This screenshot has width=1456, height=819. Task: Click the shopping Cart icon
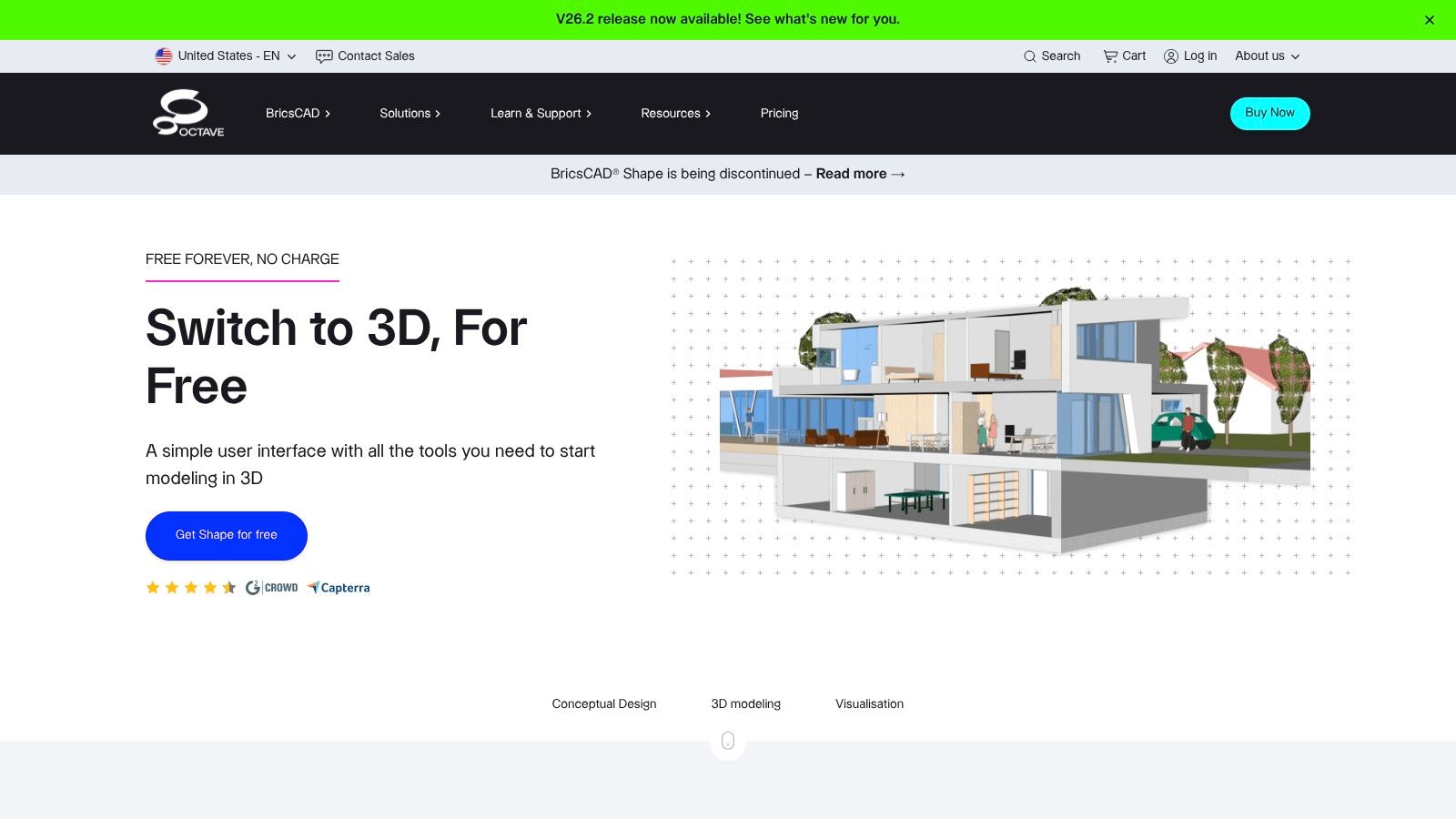1110,56
